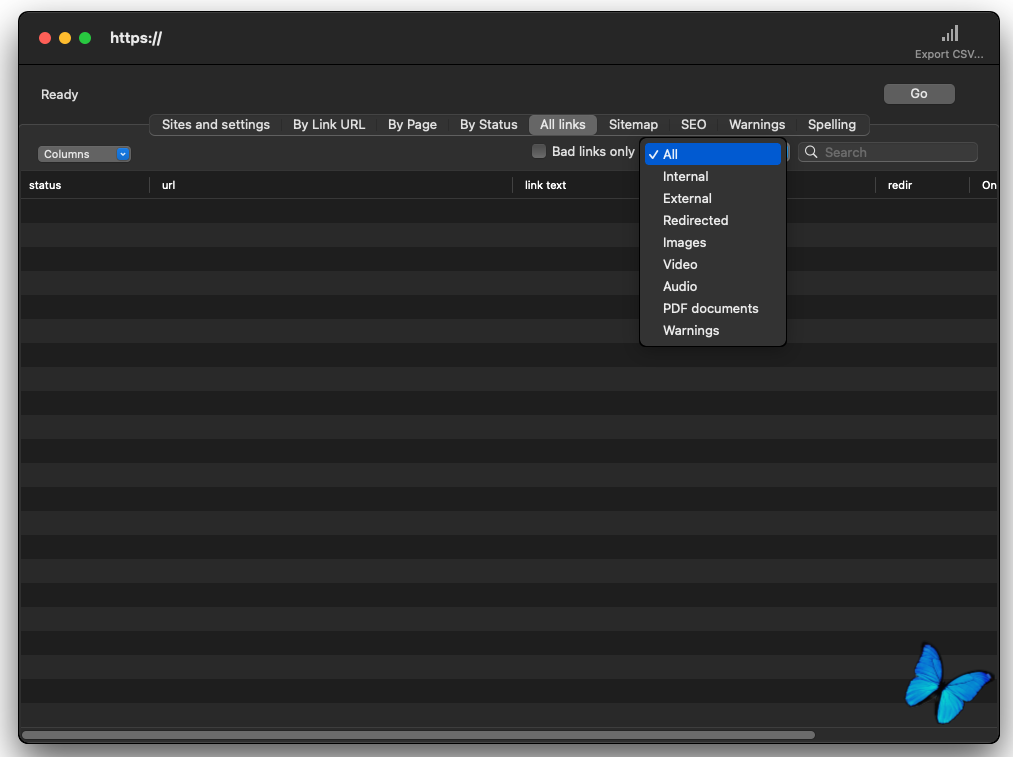The width and height of the screenshot is (1013, 757).
Task: Switch to the Sitemap tab
Action: [633, 125]
